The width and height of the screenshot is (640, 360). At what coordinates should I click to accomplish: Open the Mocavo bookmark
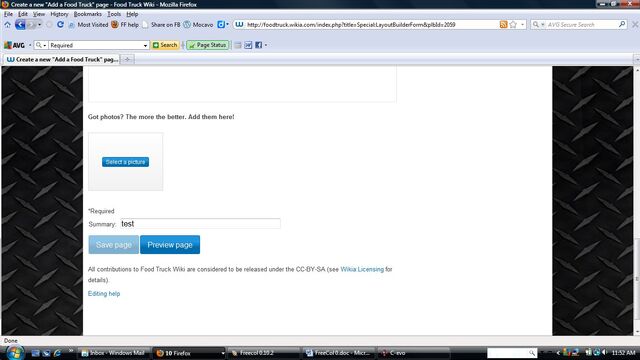pyautogui.click(x=198, y=24)
